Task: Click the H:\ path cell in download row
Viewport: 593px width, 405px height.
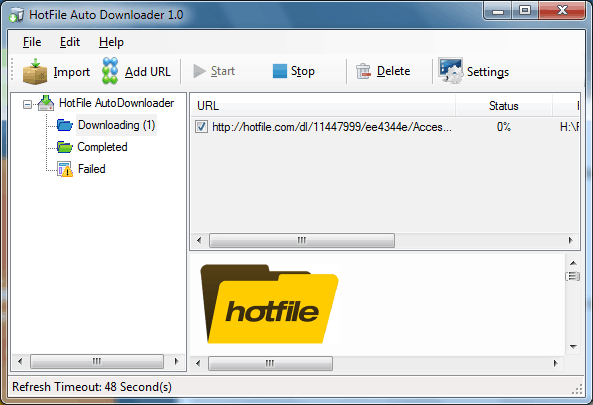Action: click(569, 127)
